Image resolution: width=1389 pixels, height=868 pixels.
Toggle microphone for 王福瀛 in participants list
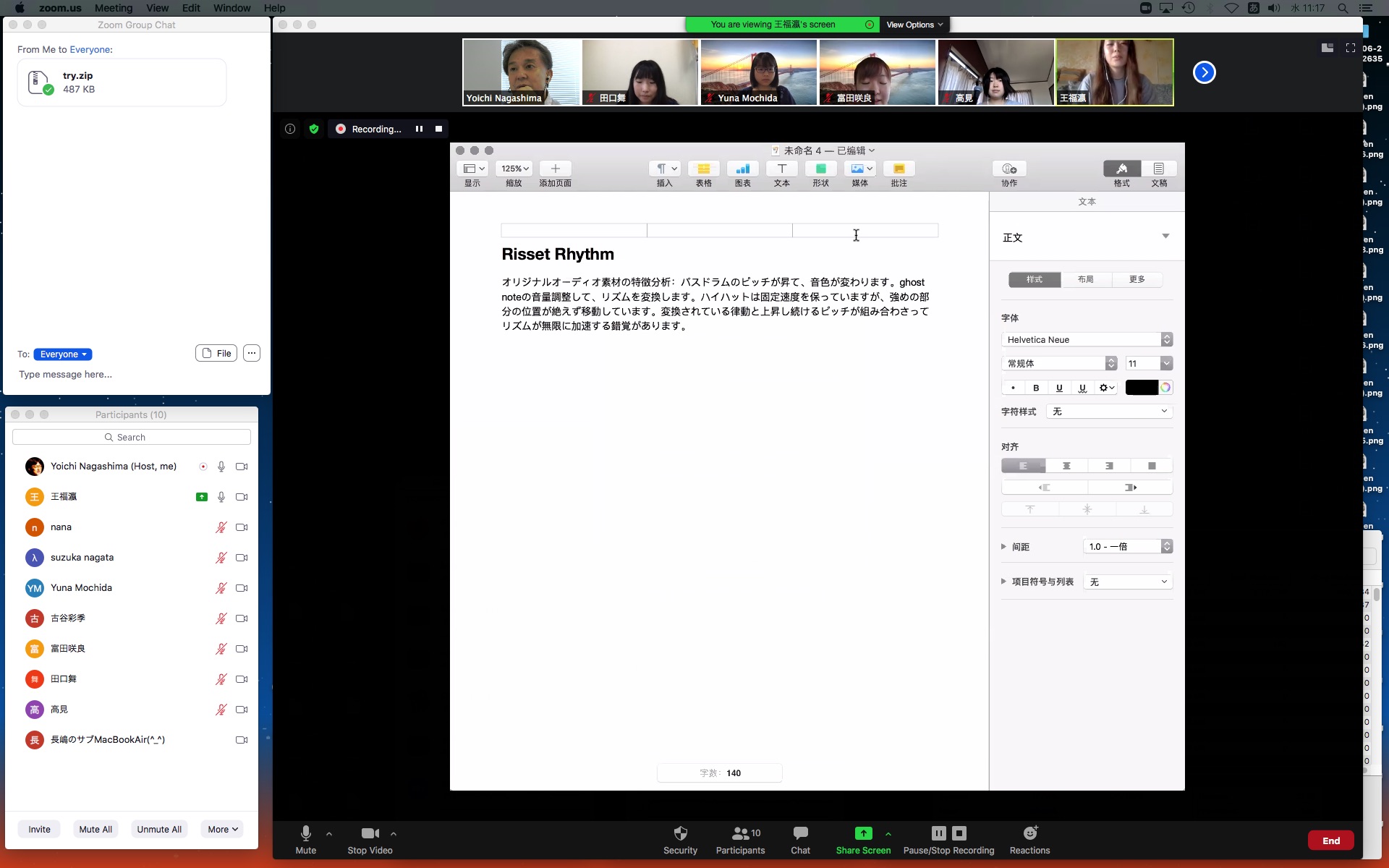coord(221,497)
